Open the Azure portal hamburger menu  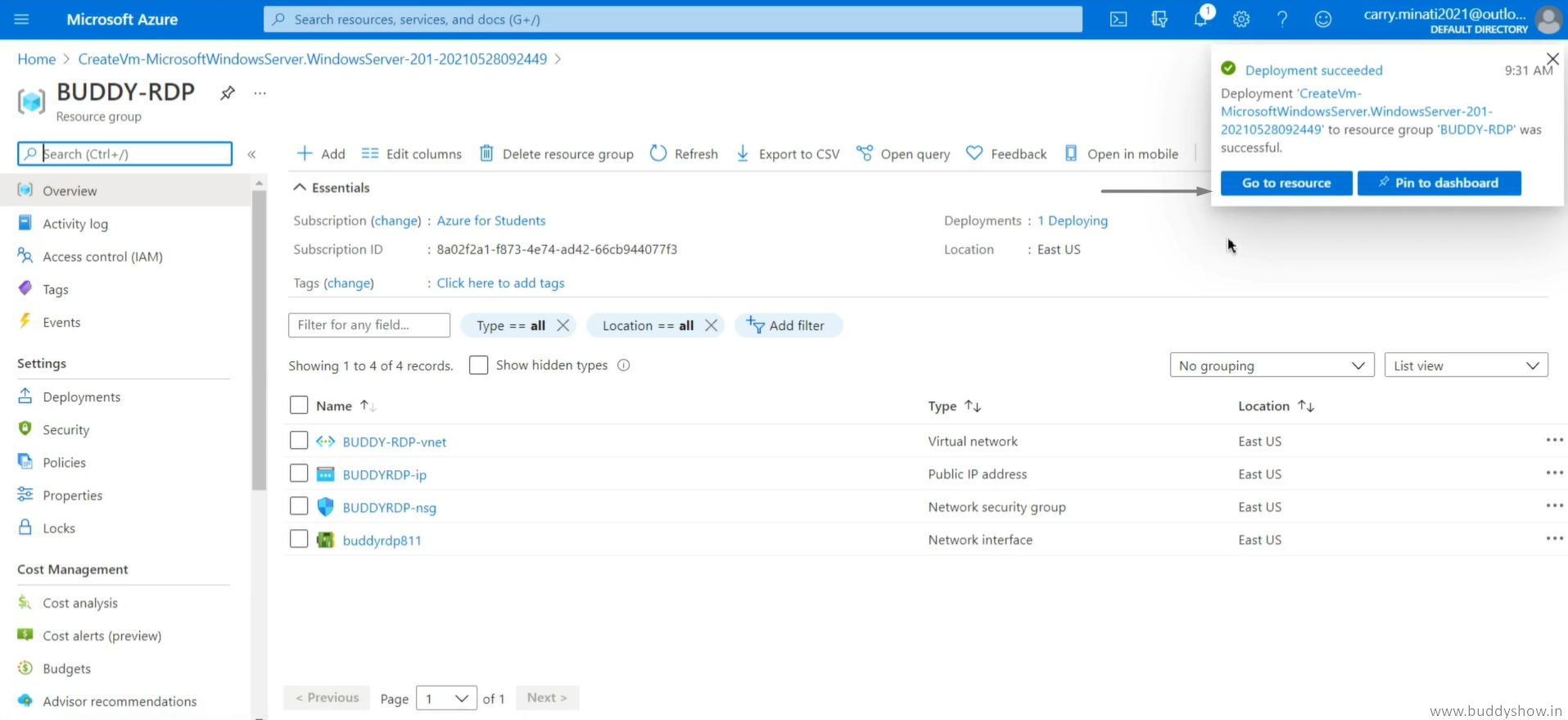coord(21,19)
